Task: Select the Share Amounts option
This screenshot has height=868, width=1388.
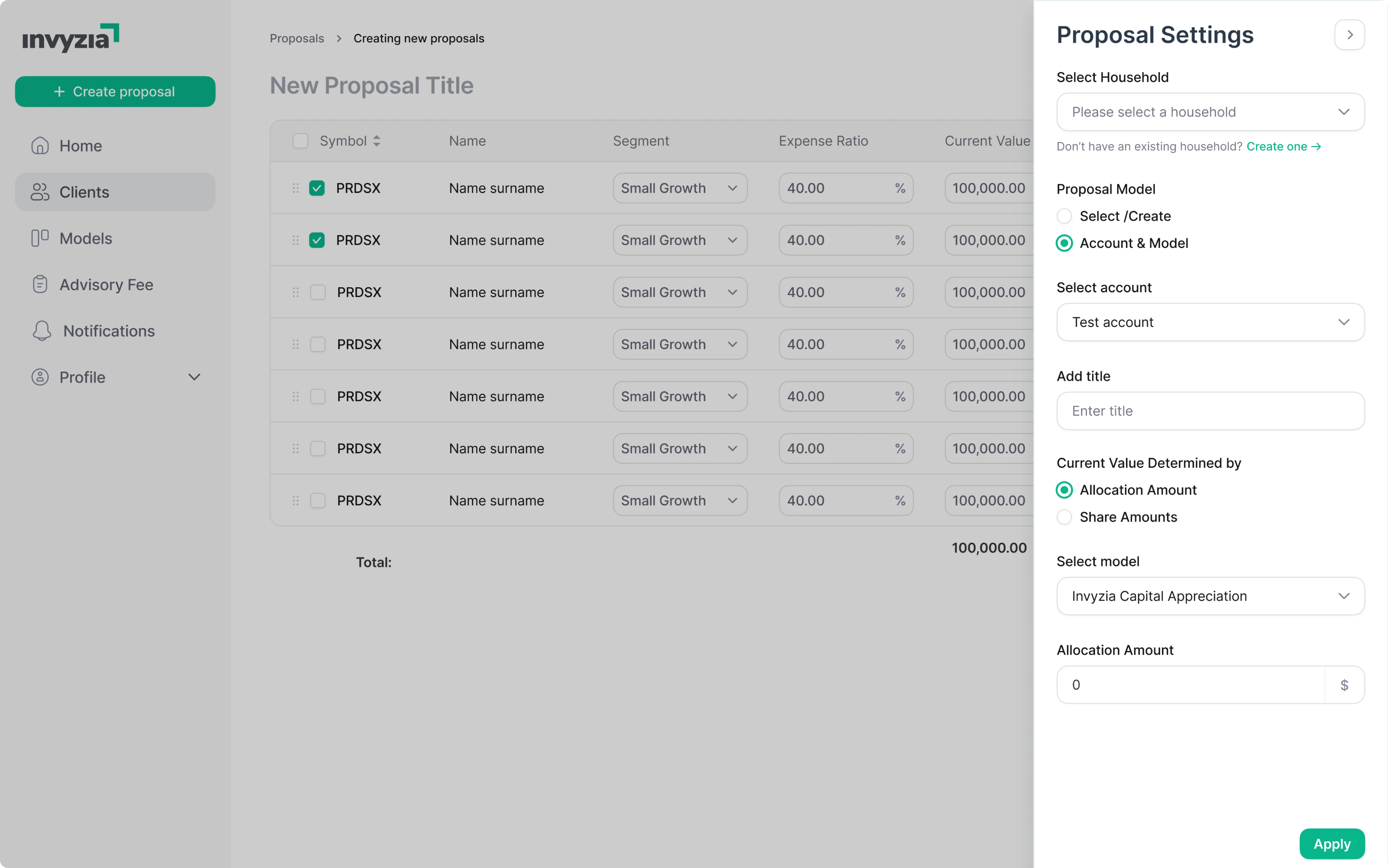Action: click(1065, 517)
